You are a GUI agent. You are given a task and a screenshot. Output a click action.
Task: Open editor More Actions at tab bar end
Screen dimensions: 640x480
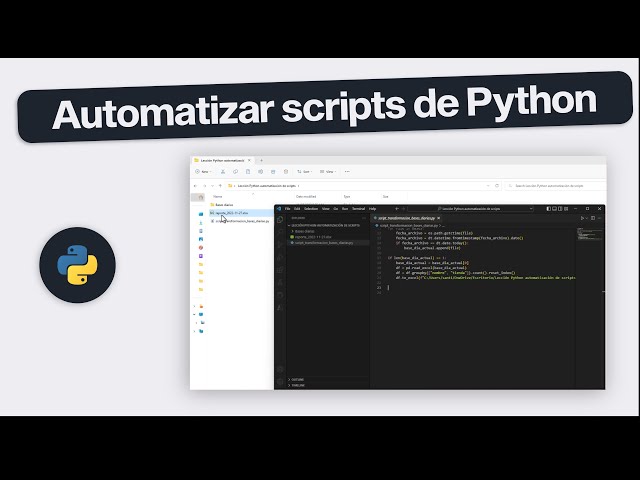(x=600, y=218)
